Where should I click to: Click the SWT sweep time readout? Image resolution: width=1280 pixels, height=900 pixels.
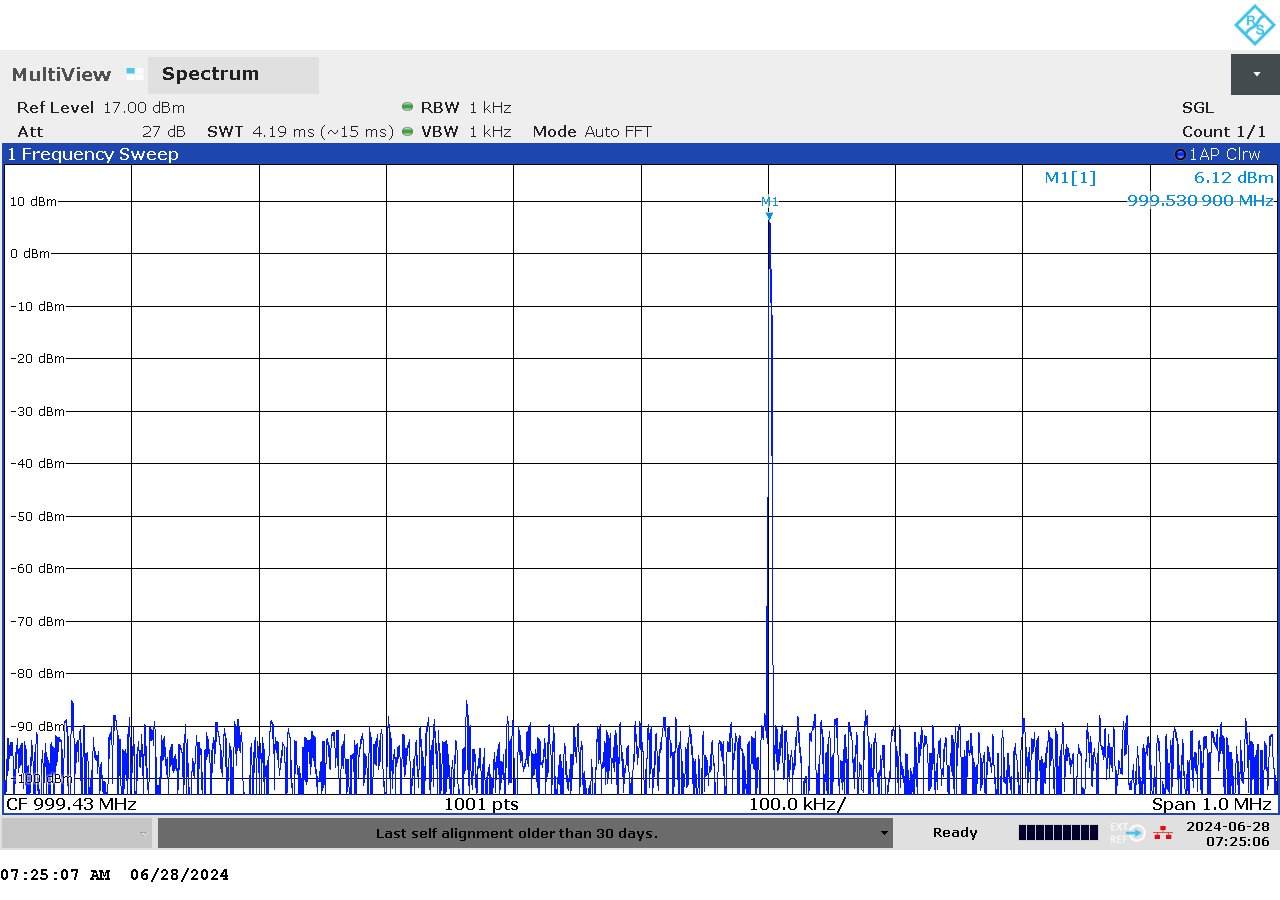(x=300, y=131)
